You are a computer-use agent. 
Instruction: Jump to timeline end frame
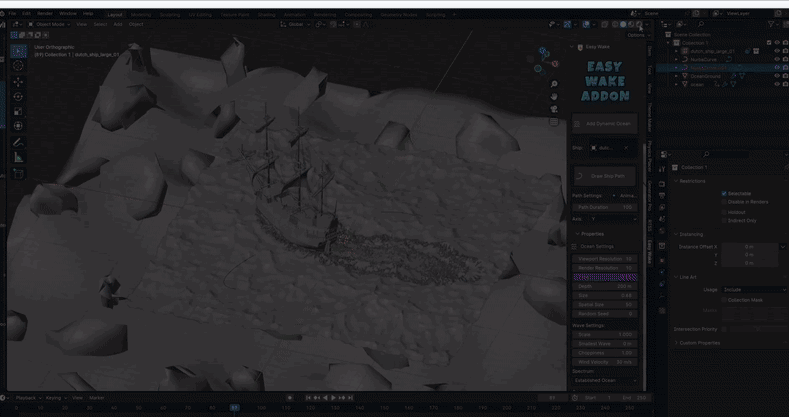[350, 397]
